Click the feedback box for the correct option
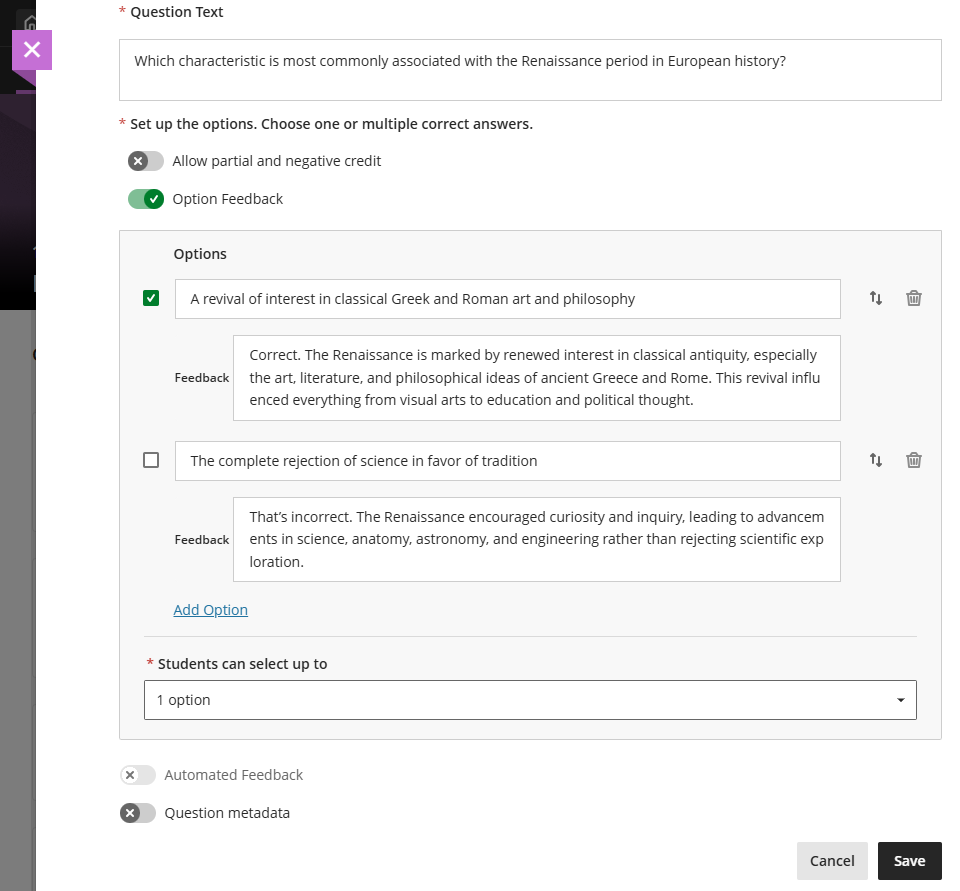Image resolution: width=960 pixels, height=891 pixels. pyautogui.click(x=536, y=377)
